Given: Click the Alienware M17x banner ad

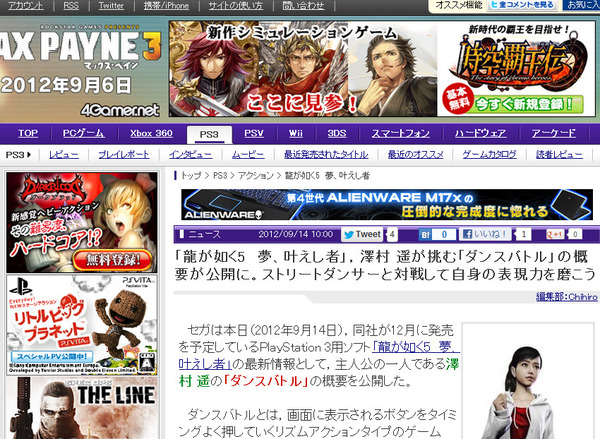Looking at the screenshot, I should 387,204.
